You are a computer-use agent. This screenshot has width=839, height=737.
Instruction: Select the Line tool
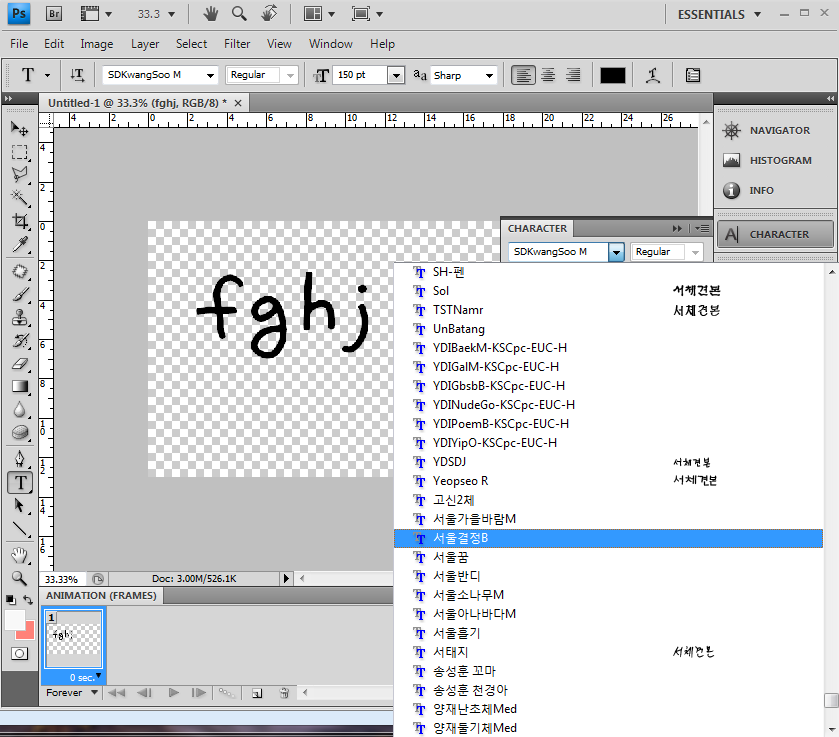click(20, 529)
